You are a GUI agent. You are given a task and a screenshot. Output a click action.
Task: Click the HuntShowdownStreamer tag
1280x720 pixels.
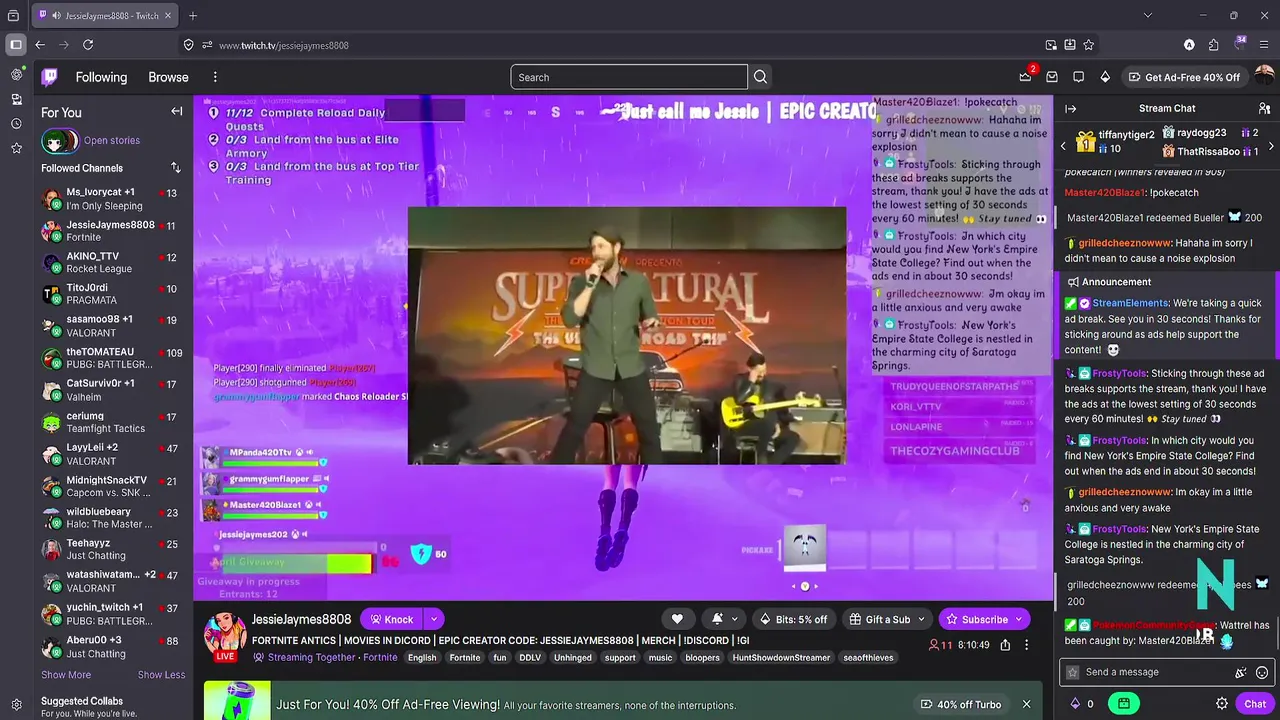click(781, 658)
